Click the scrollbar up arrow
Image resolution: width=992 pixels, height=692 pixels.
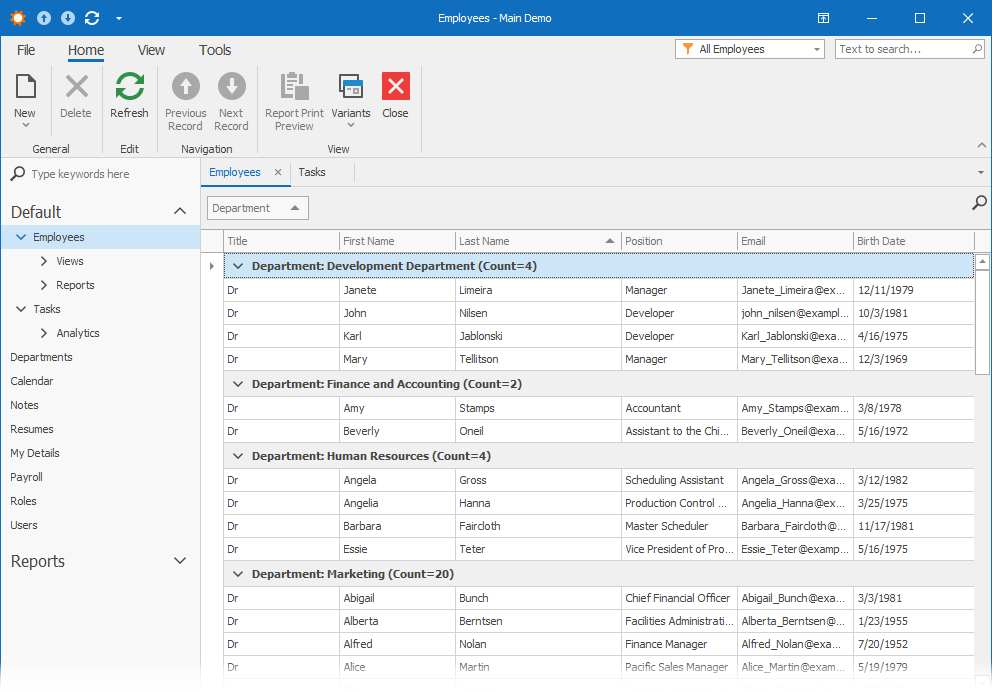(982, 261)
